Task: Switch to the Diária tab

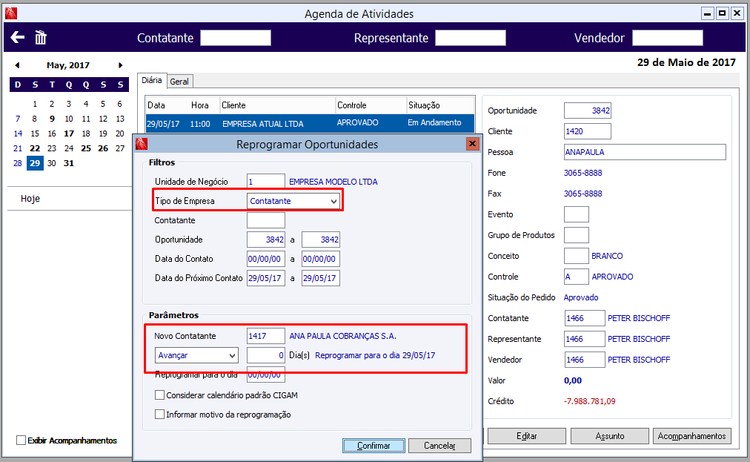Action: (152, 80)
